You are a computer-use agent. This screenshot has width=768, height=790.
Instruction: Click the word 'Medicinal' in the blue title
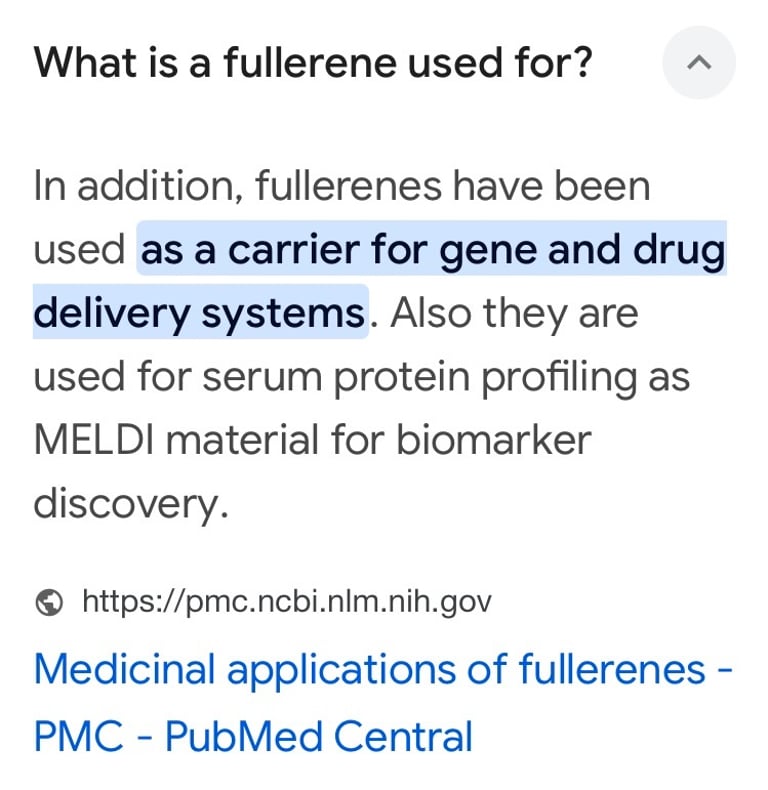coord(124,670)
